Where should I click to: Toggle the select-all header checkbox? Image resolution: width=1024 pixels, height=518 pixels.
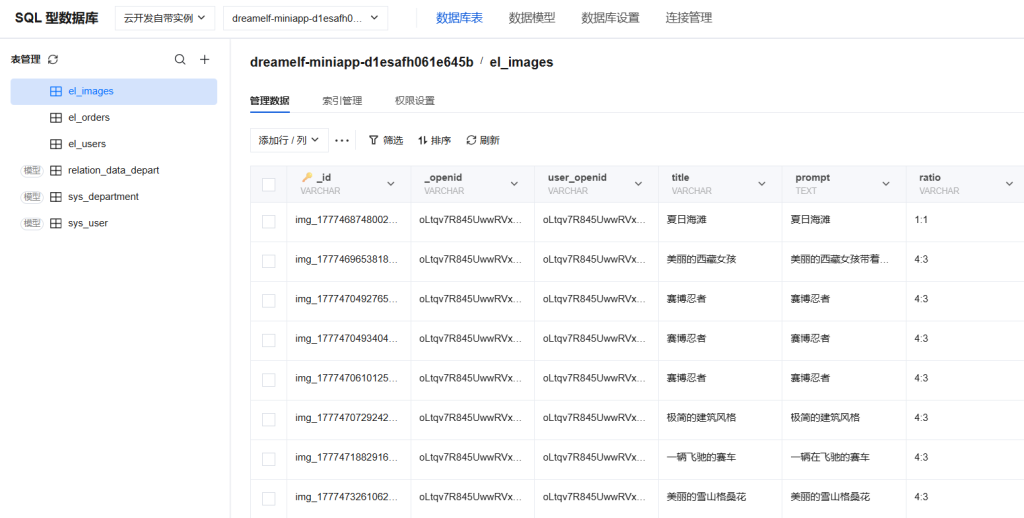[268, 184]
